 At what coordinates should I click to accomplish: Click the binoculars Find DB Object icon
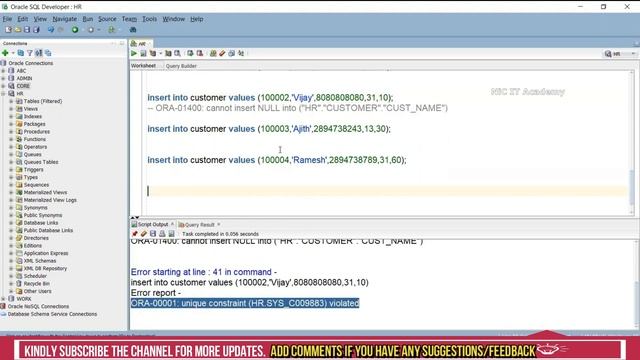point(133,30)
